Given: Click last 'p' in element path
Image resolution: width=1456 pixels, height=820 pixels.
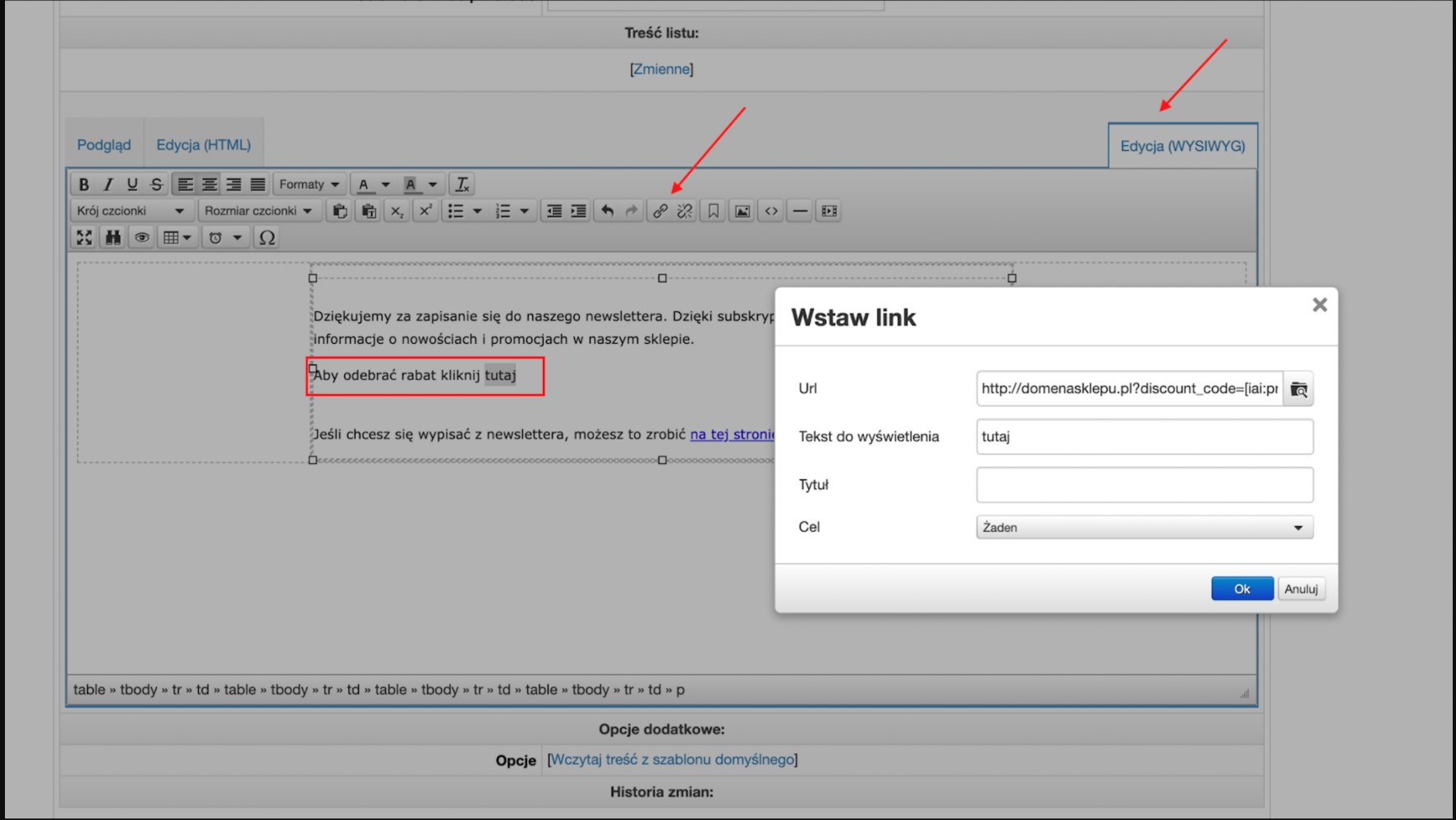Looking at the screenshot, I should (x=680, y=690).
